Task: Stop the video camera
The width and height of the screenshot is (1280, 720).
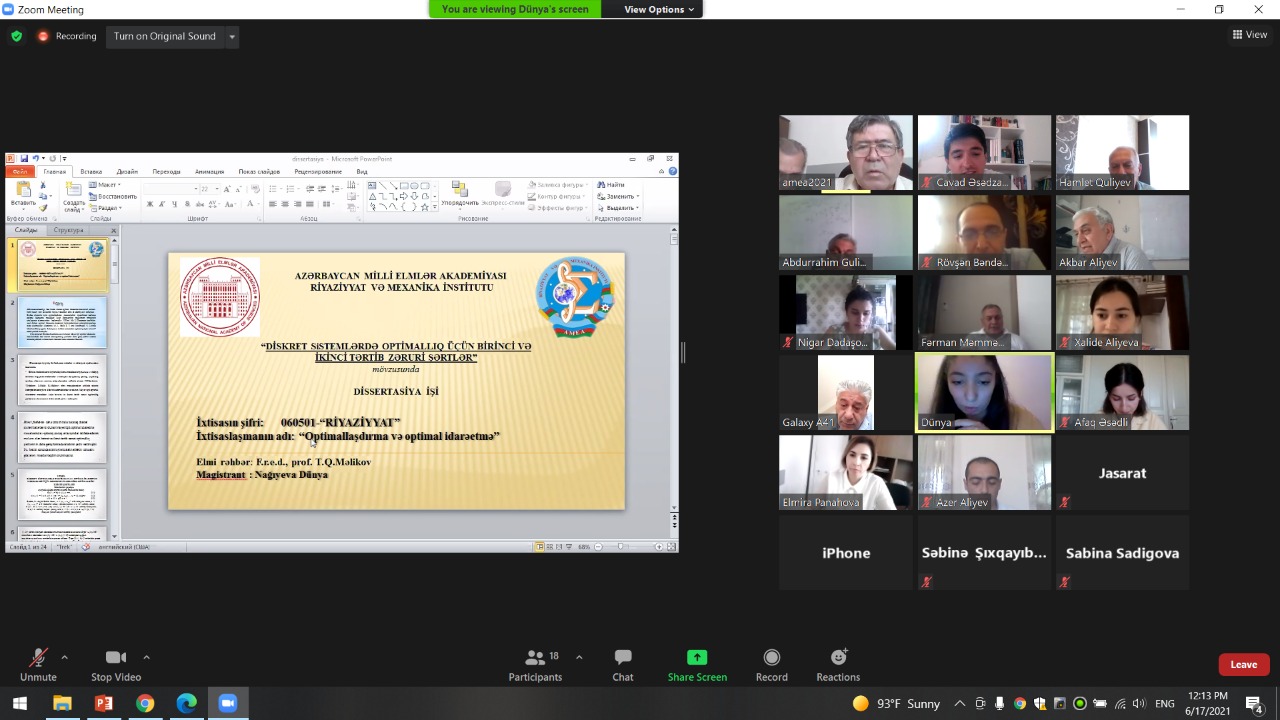Action: (x=115, y=664)
